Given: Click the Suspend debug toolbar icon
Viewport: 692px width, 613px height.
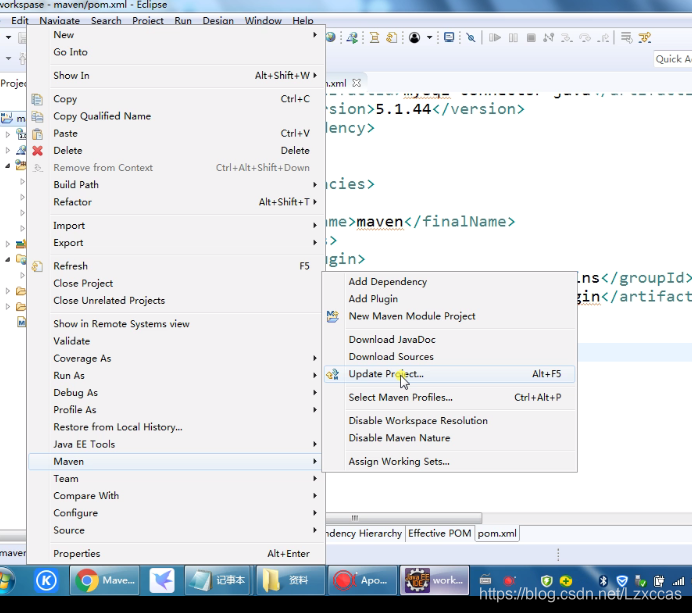Looking at the screenshot, I should (x=513, y=38).
